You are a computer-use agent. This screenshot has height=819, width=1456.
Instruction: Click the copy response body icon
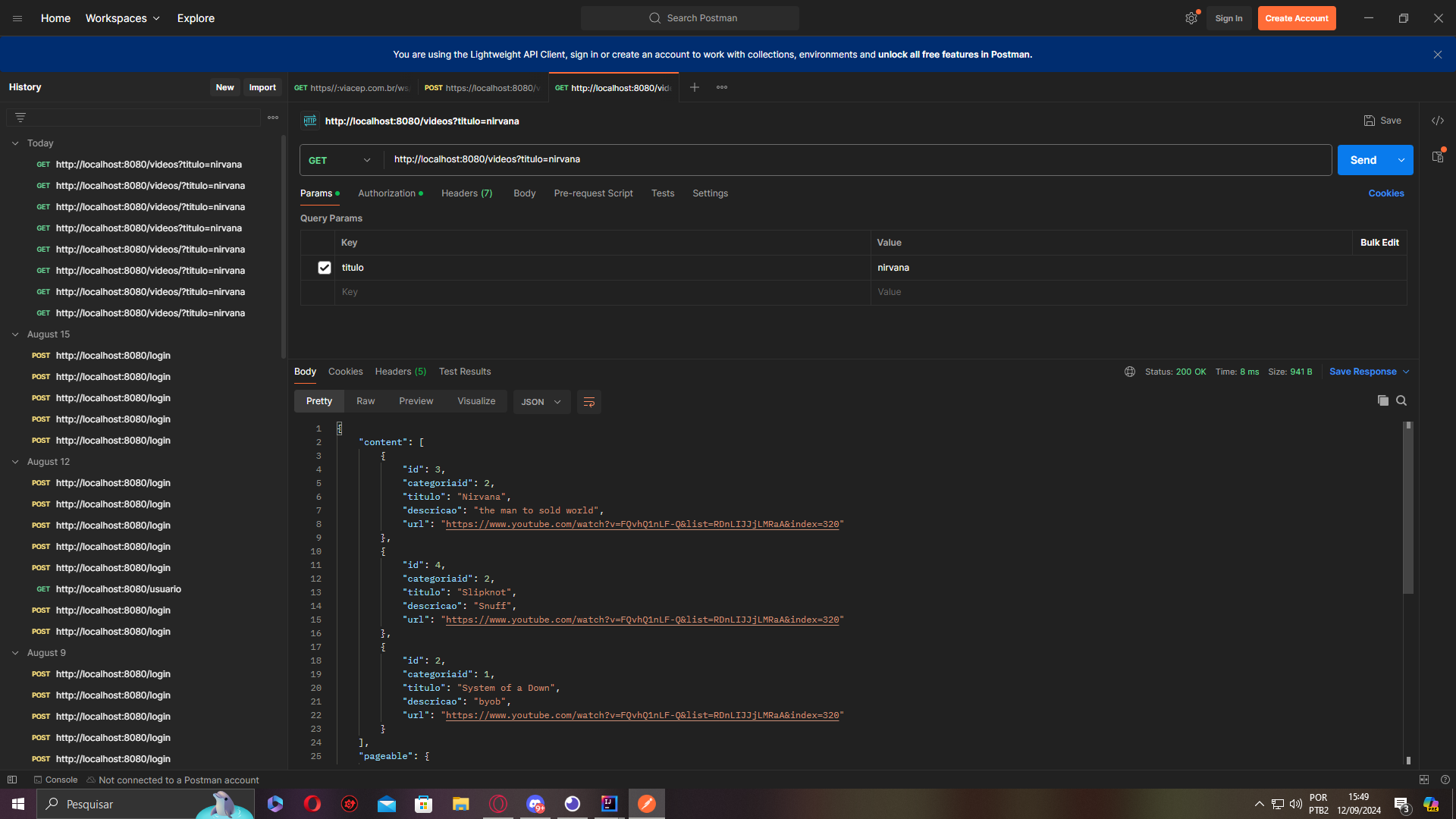(x=1383, y=400)
